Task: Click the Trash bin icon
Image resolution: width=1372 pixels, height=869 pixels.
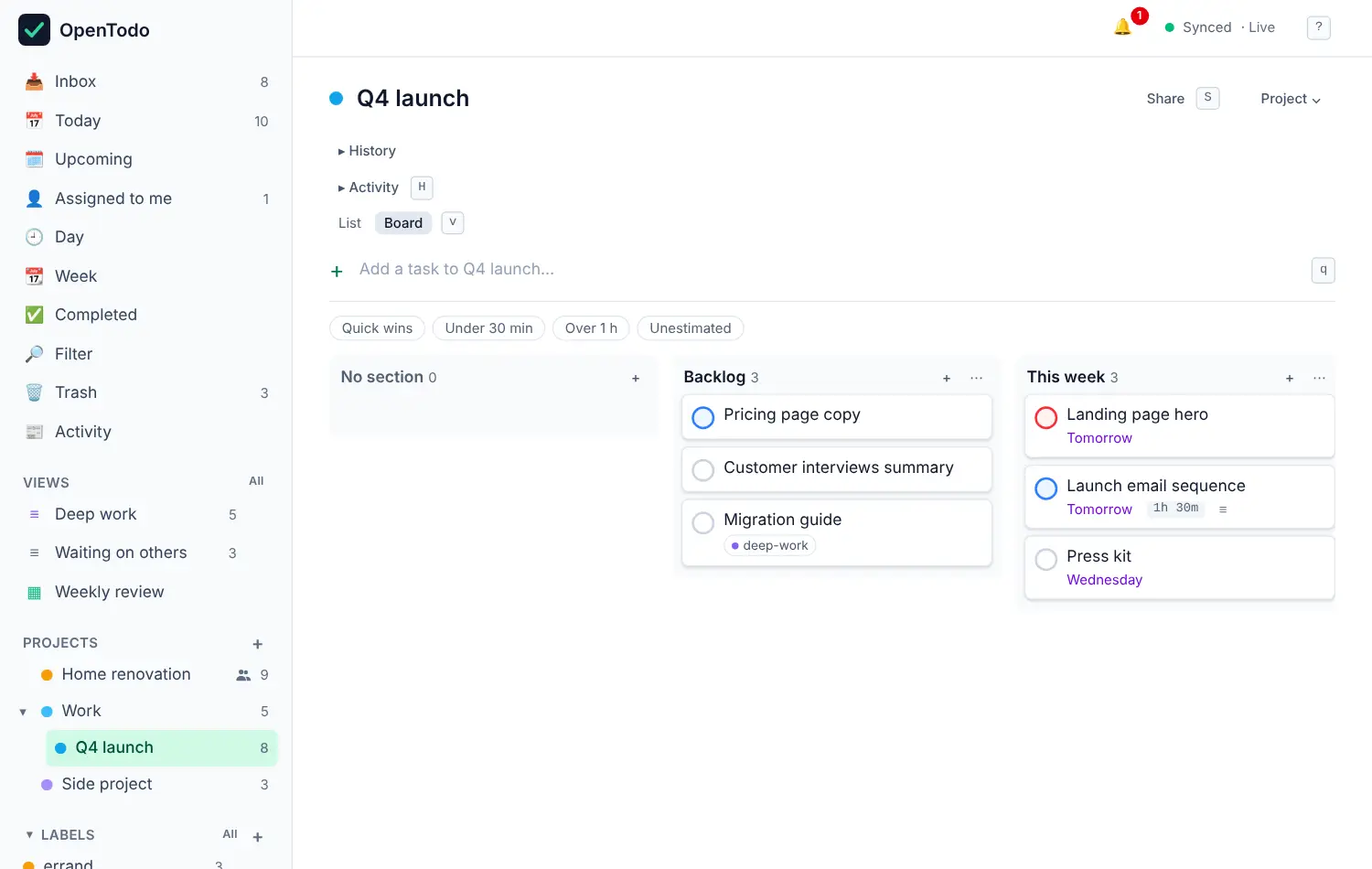Action: (x=35, y=392)
